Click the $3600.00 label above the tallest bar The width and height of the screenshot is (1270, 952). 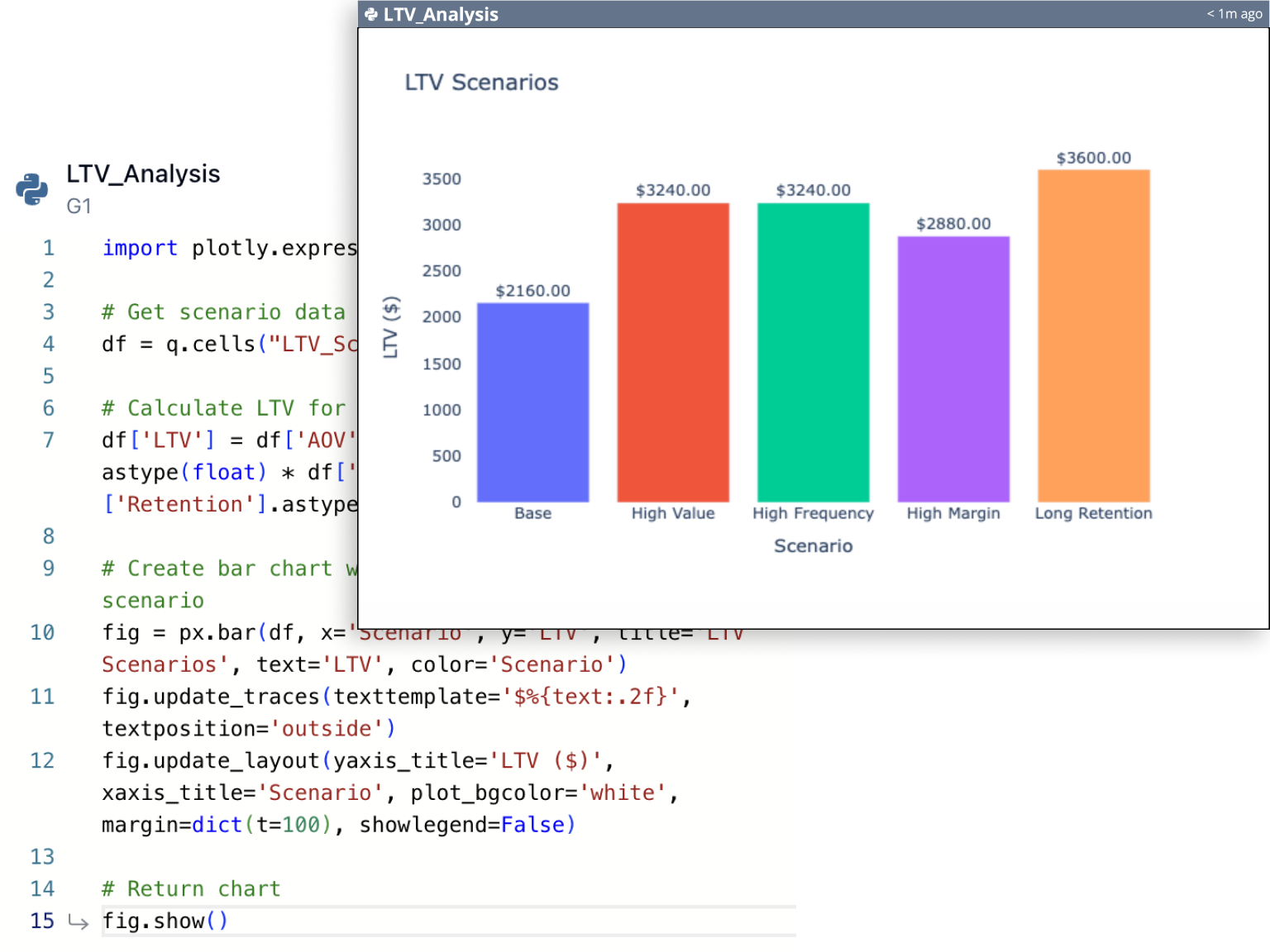[x=1092, y=156]
